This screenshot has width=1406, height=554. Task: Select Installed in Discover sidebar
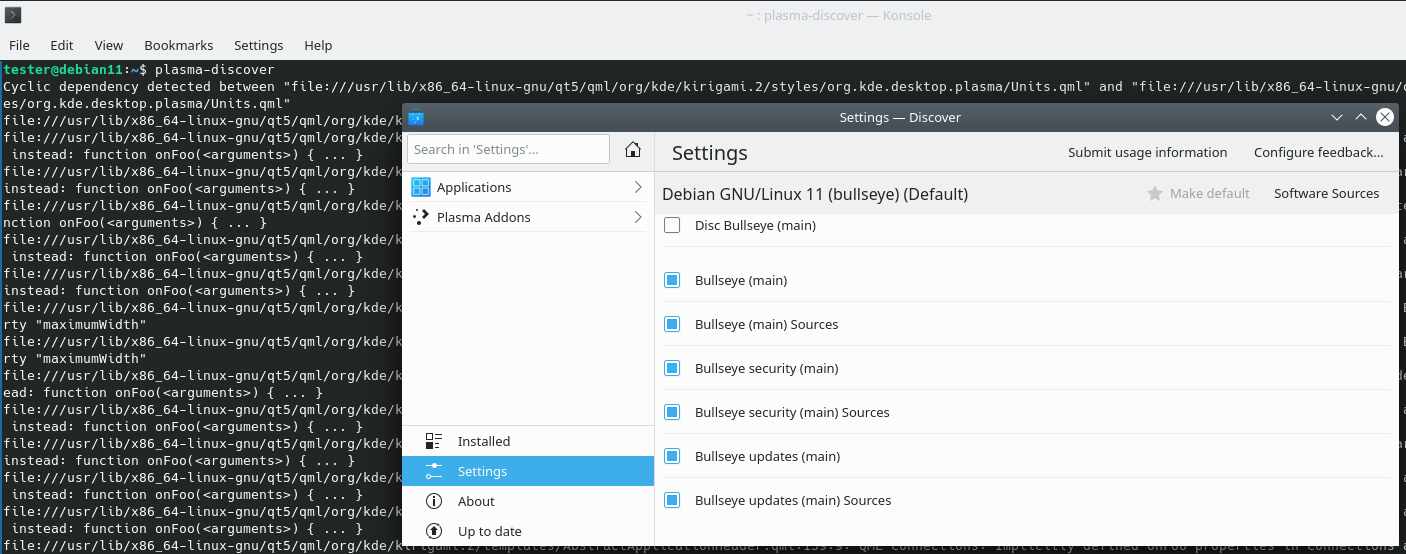point(528,441)
